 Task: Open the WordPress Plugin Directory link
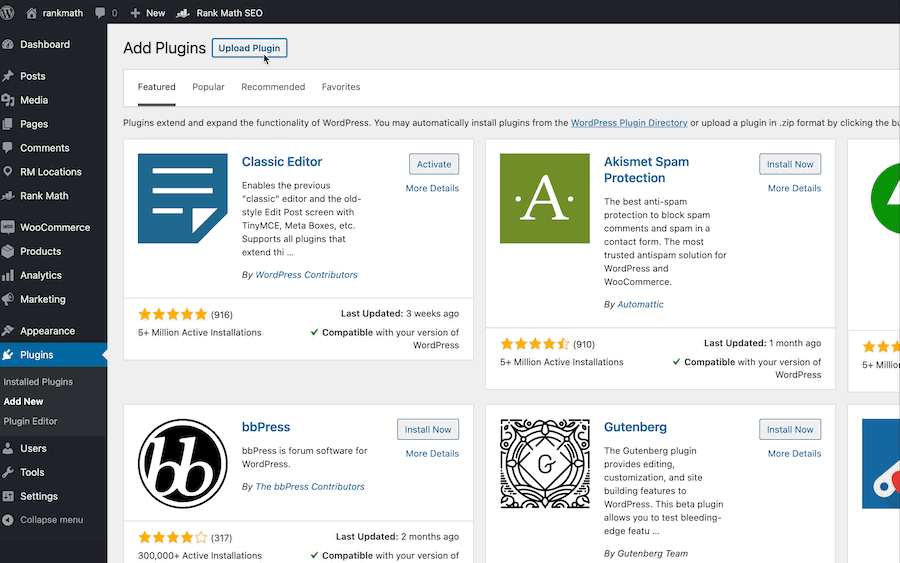(629, 123)
